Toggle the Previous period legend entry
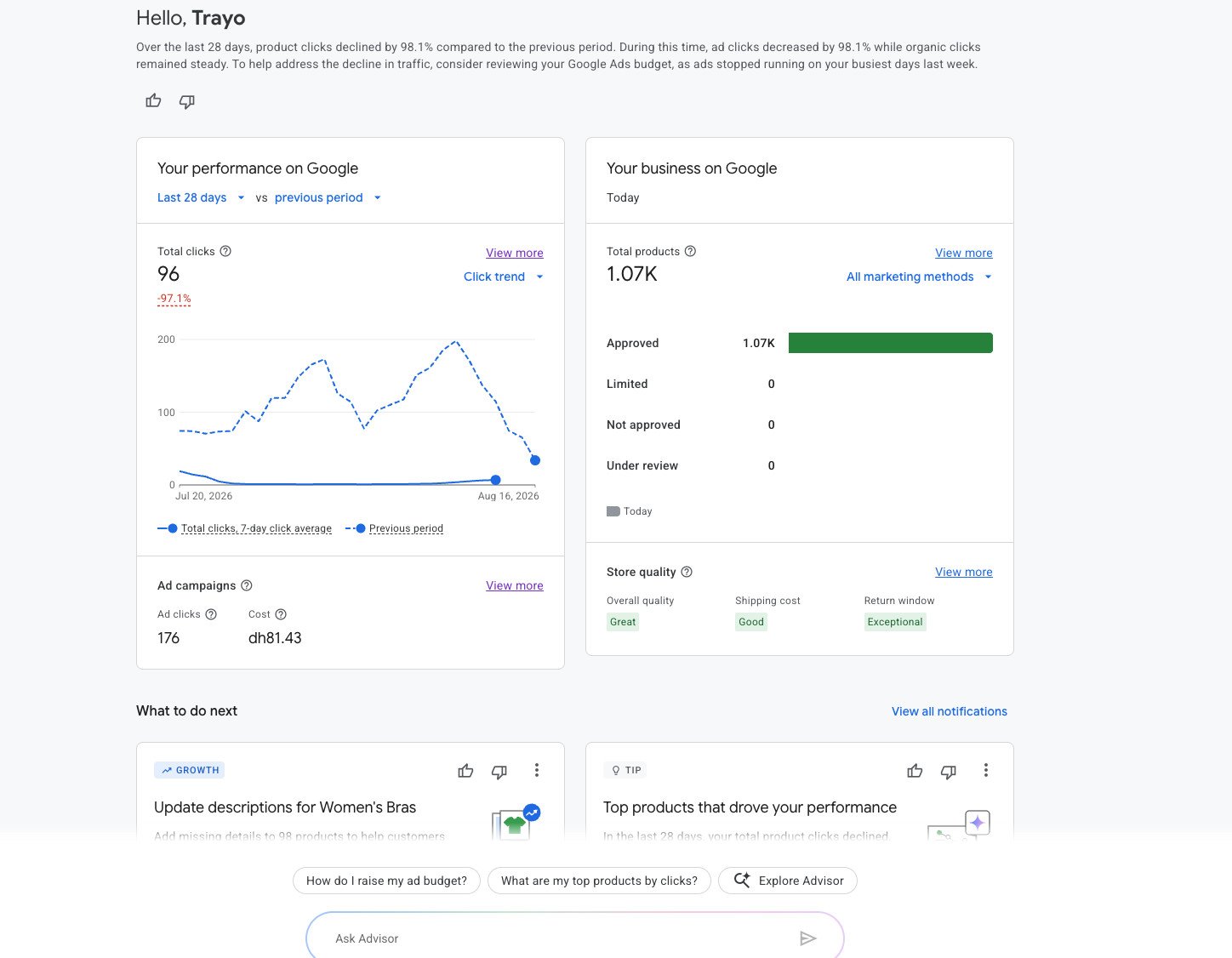1232x958 pixels. (395, 528)
